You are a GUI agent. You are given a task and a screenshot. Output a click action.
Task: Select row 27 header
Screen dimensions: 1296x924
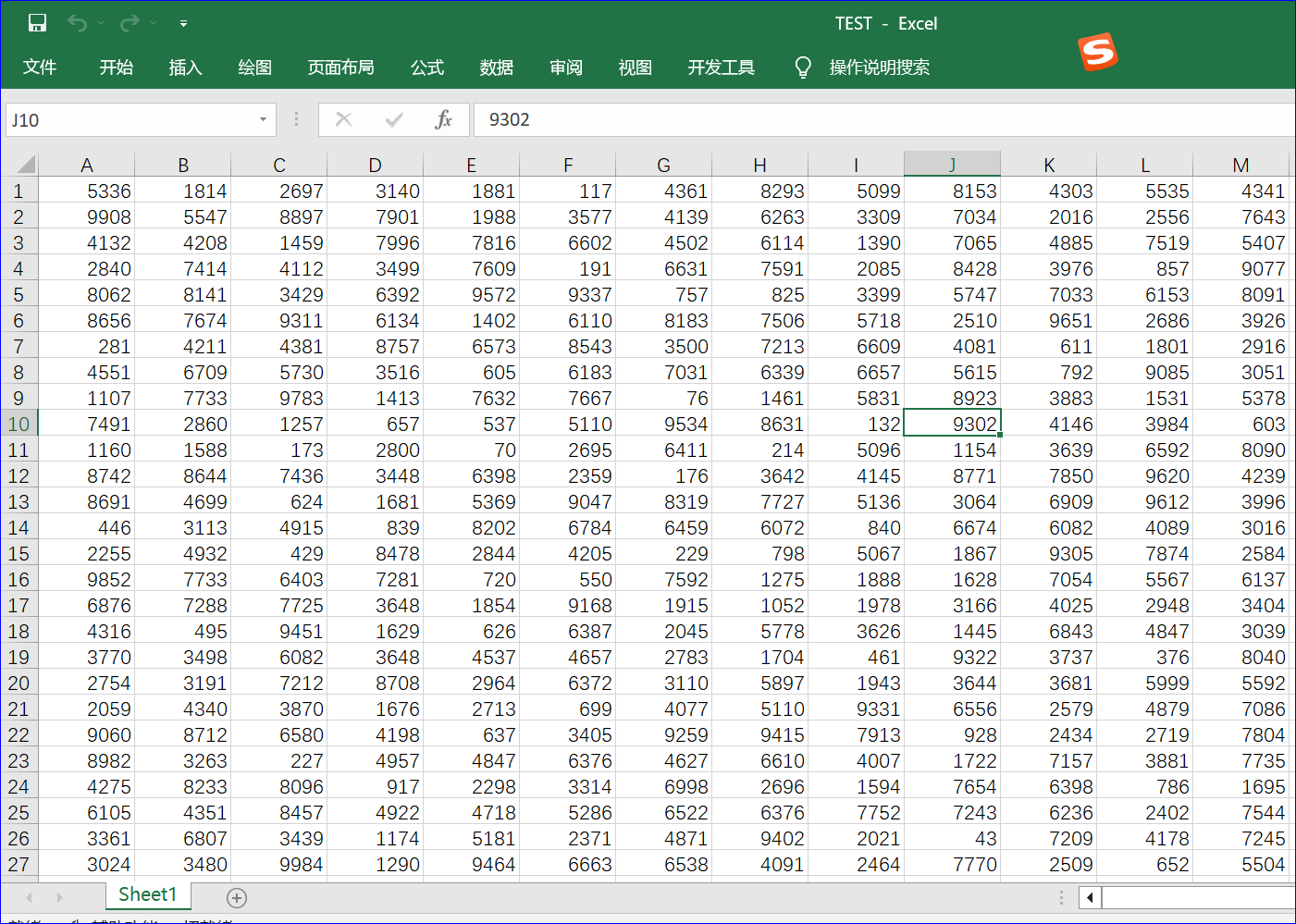pos(19,864)
